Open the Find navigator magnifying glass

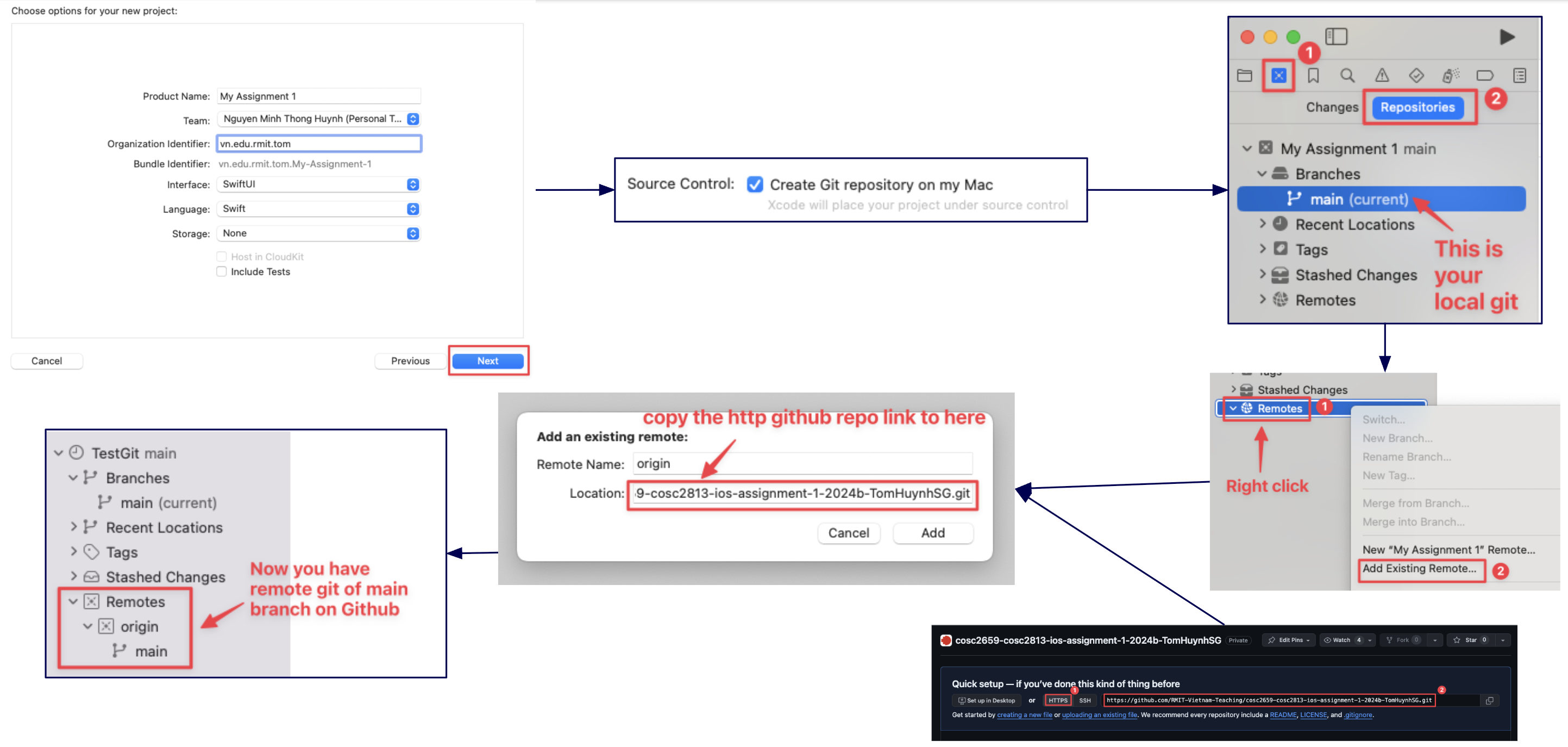[1347, 75]
